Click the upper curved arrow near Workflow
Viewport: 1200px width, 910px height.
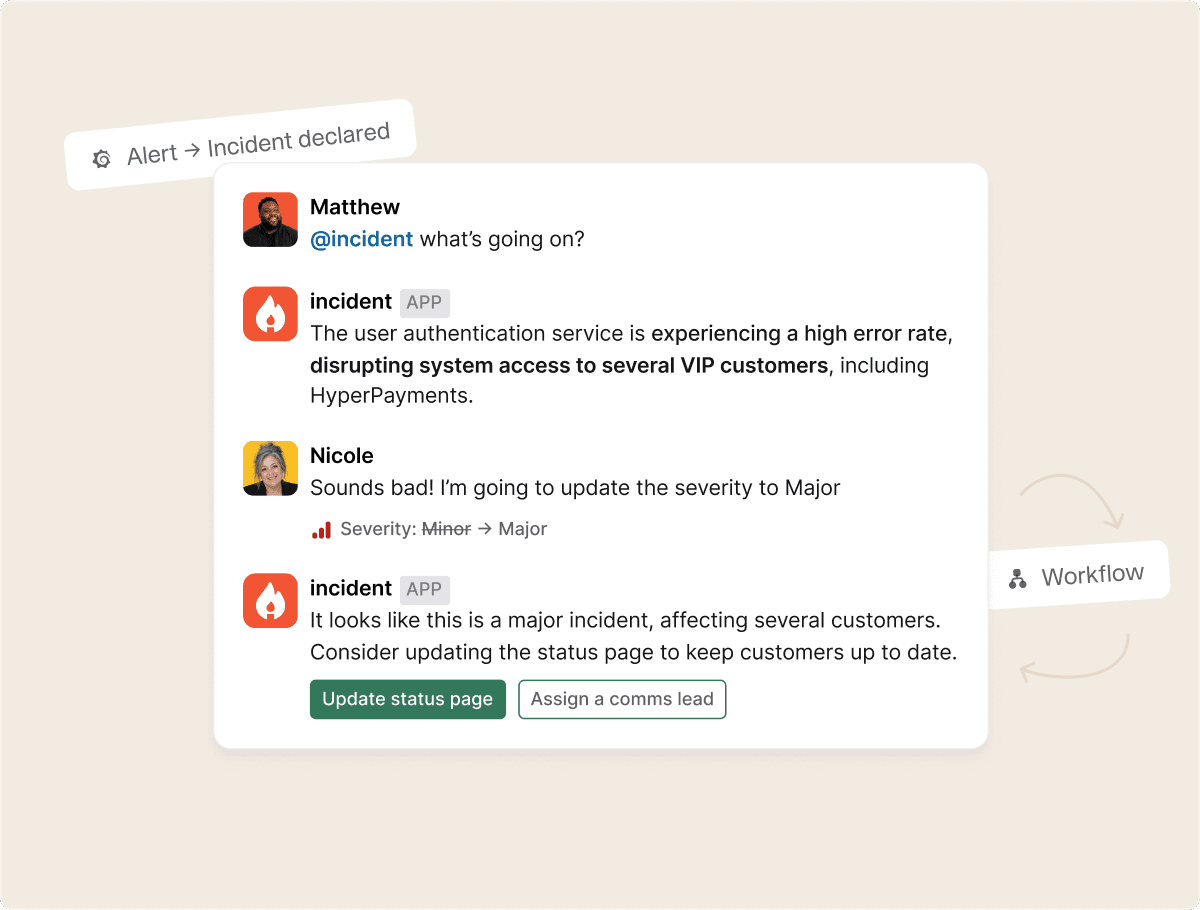pyautogui.click(x=1073, y=499)
